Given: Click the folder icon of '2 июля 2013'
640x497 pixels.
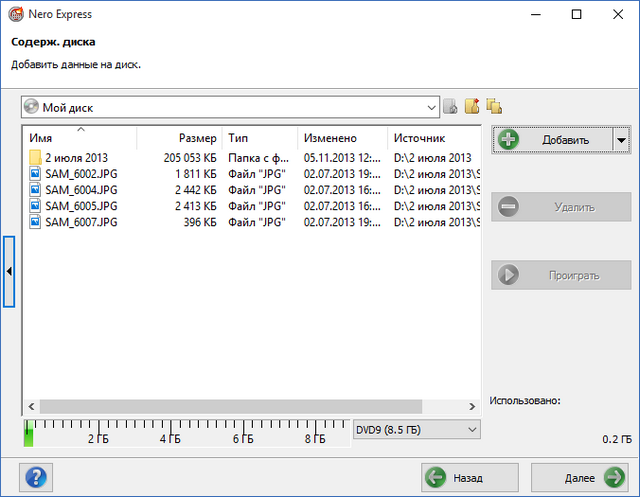Looking at the screenshot, I should 35,158.
